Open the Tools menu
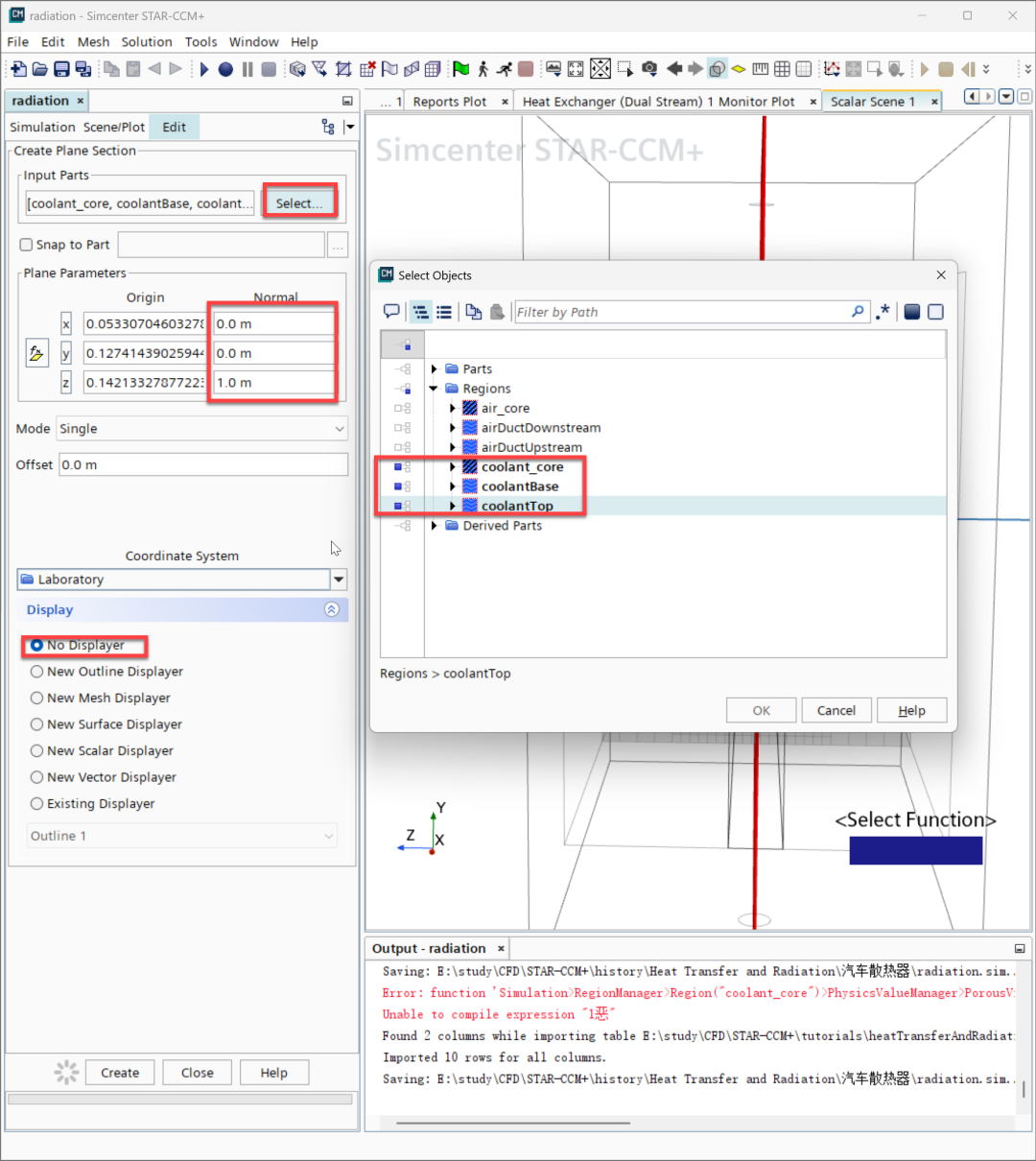Image resolution: width=1036 pixels, height=1161 pixels. (201, 42)
